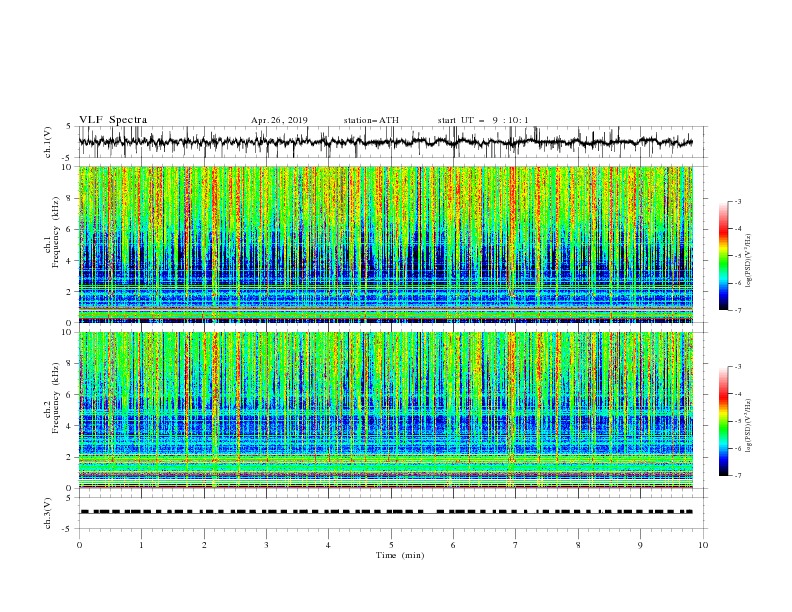Click the 'start UT = 9:10:1' text

click(483, 120)
